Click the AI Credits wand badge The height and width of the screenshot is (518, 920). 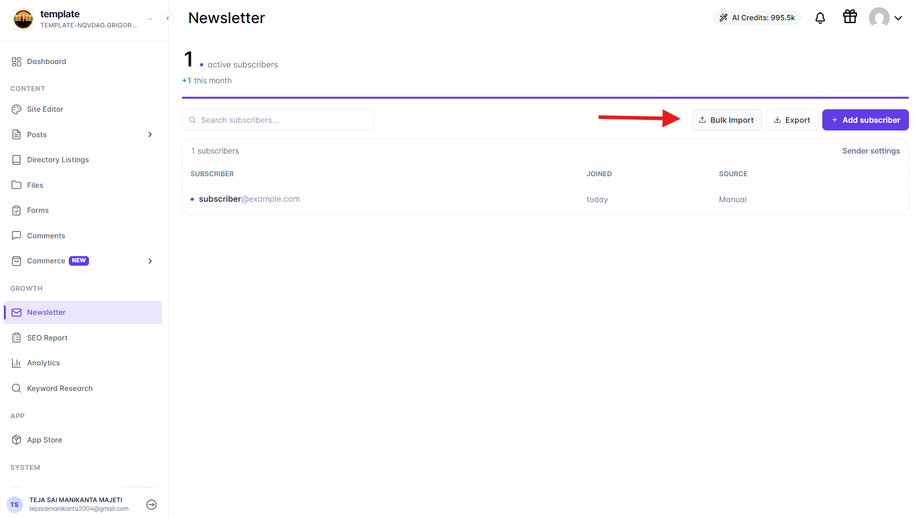tap(757, 18)
